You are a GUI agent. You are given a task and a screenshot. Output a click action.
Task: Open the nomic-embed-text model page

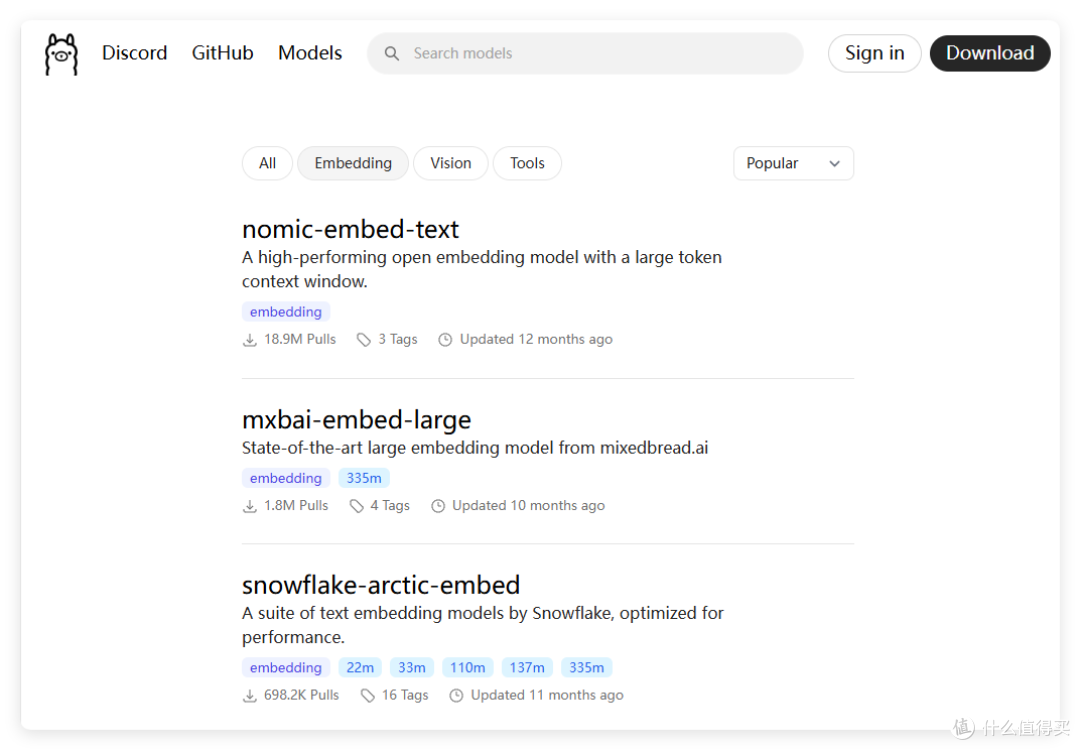[350, 229]
